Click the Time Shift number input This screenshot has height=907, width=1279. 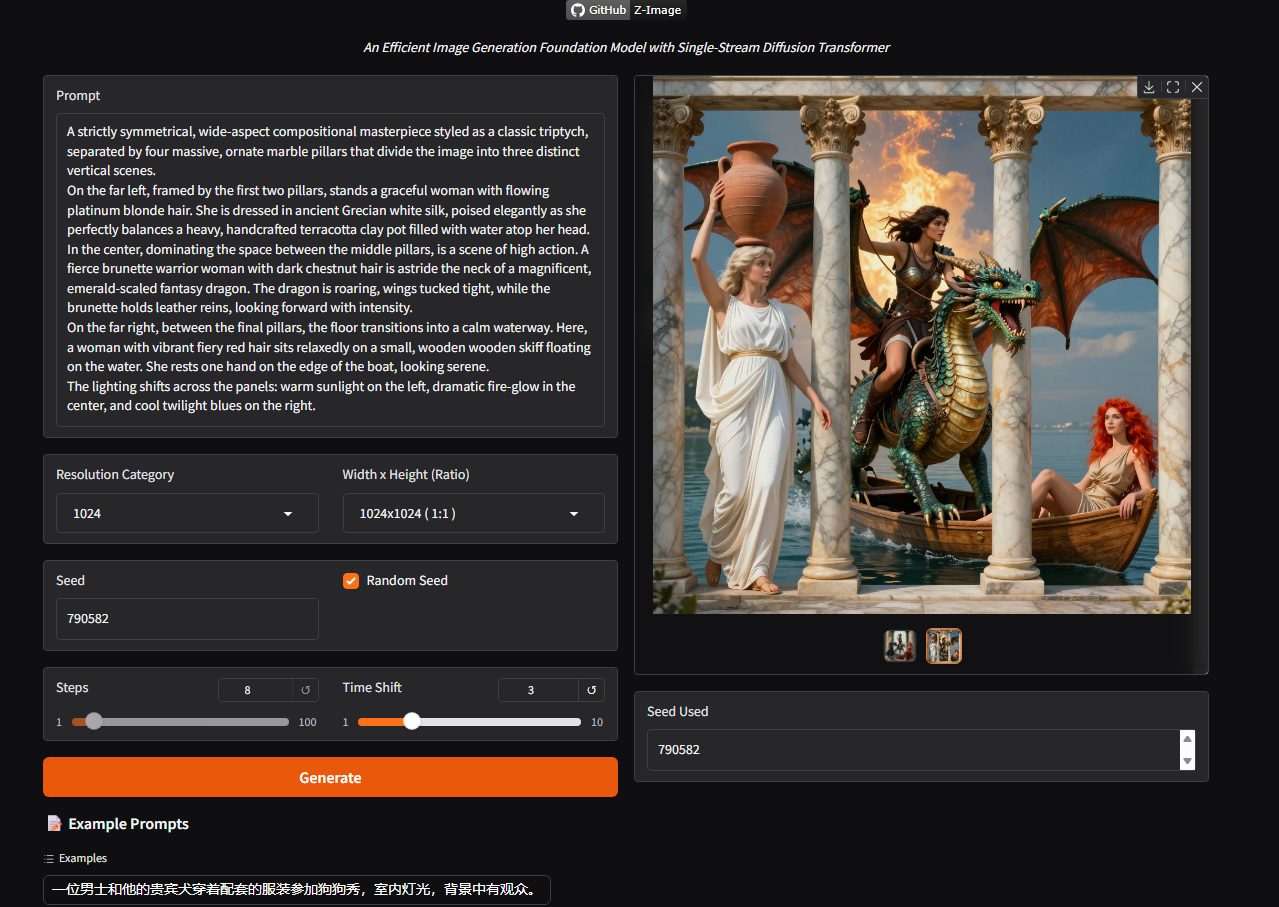pos(538,690)
